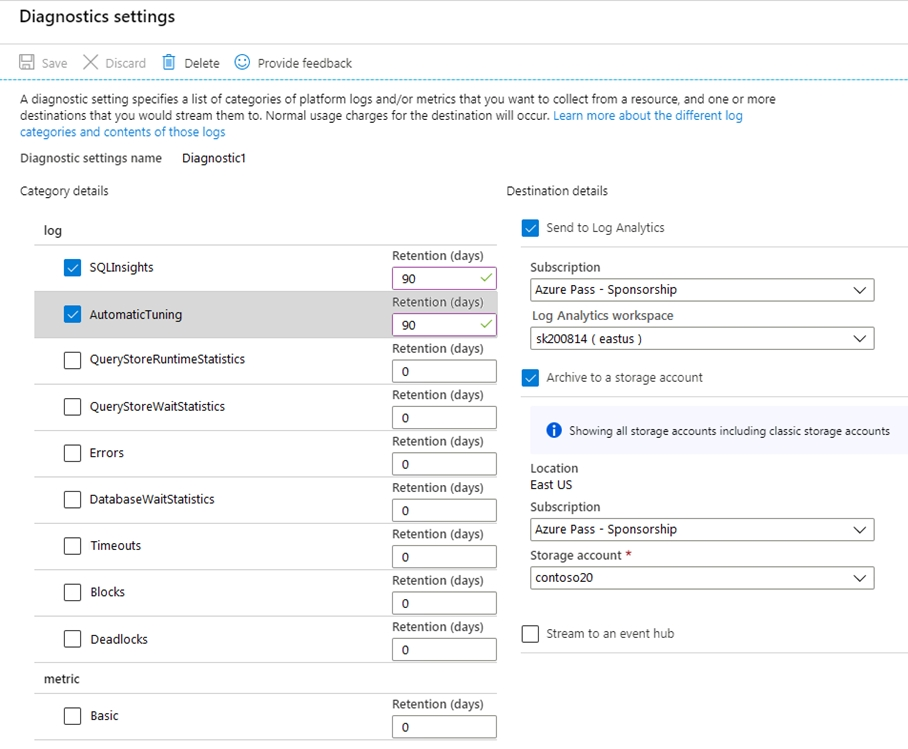Viewport: 908px width, 749px height.
Task: Expand the Storage account contoso20 dropdown
Action: coord(702,578)
